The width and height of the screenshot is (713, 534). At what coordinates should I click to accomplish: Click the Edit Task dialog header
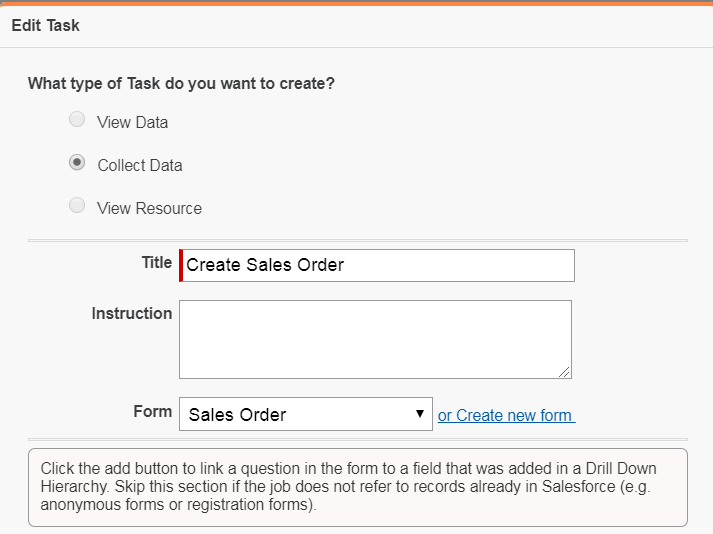[46, 25]
